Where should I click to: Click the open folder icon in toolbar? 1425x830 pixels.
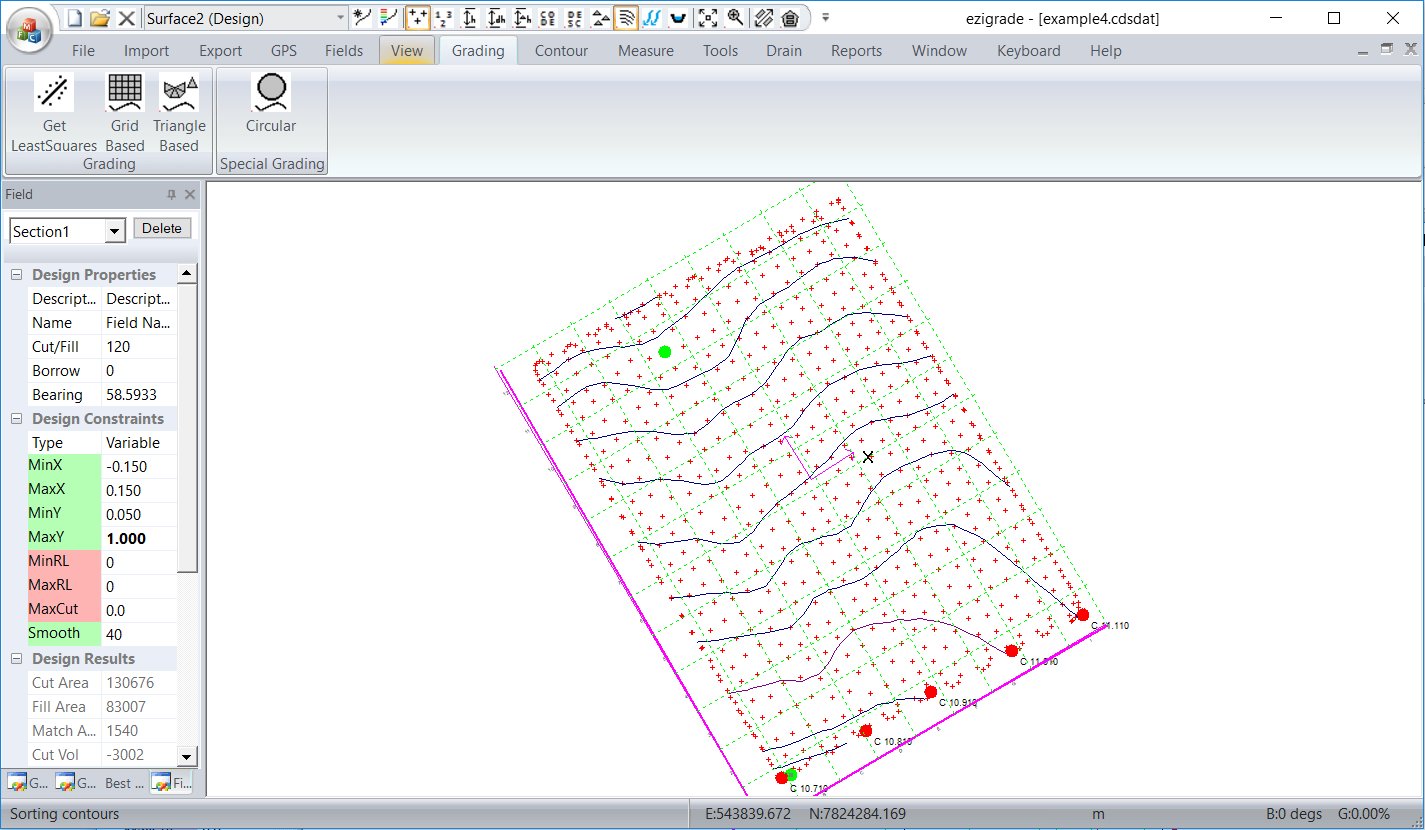tap(99, 18)
